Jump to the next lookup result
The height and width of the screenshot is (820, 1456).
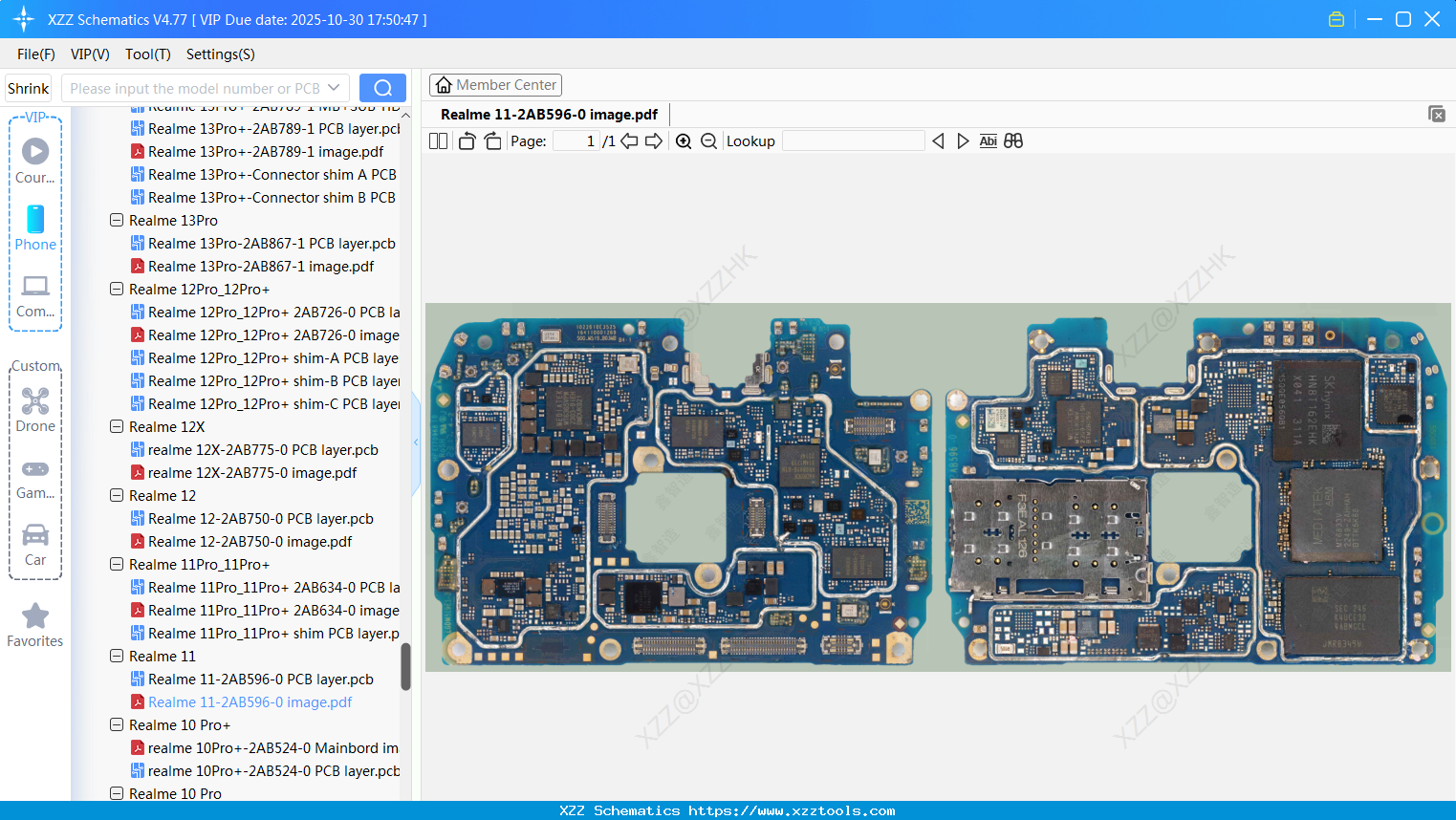click(x=963, y=141)
